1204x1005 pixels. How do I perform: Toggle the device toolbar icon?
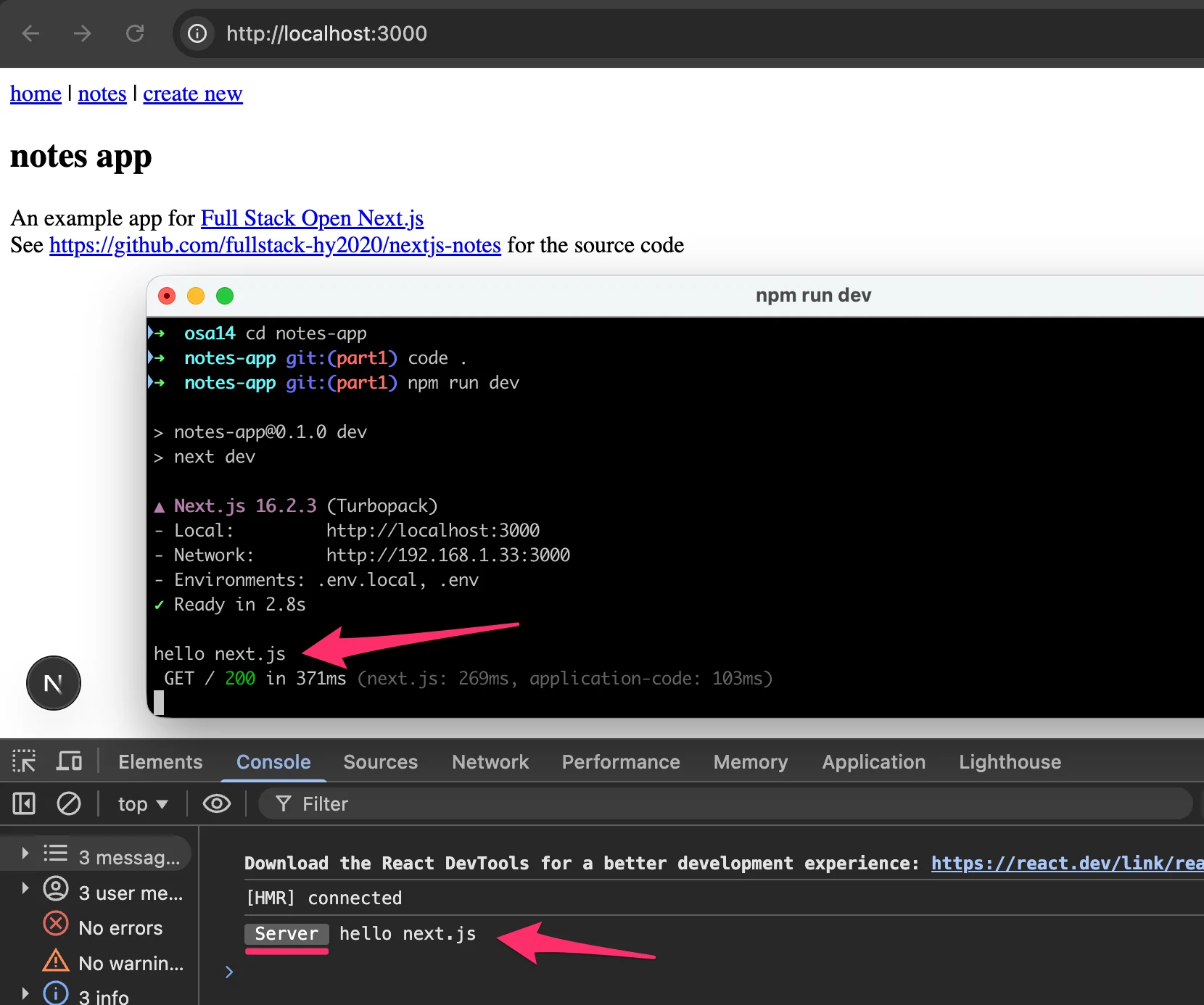point(70,761)
